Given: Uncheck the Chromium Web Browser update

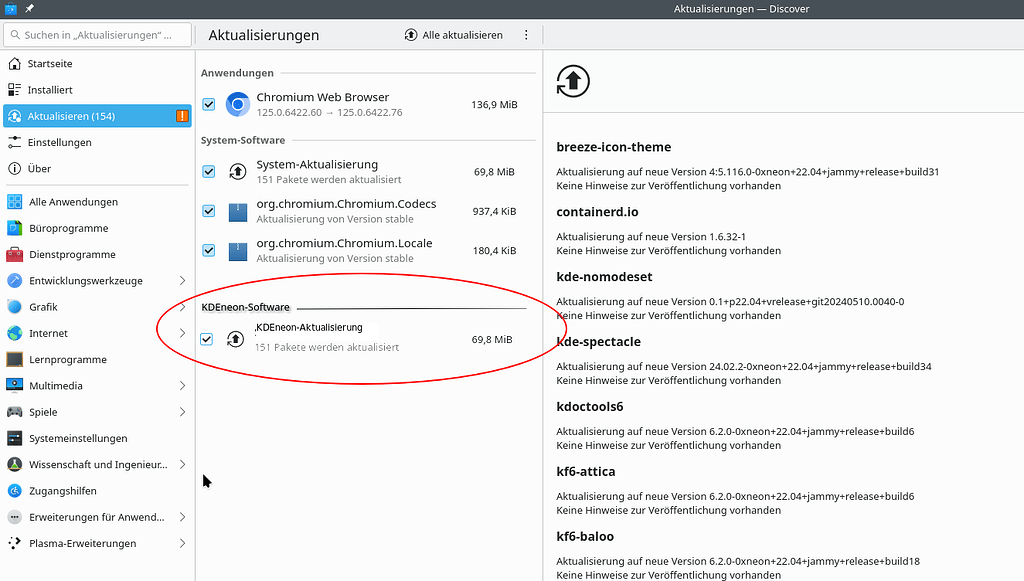Looking at the screenshot, I should click(x=208, y=104).
